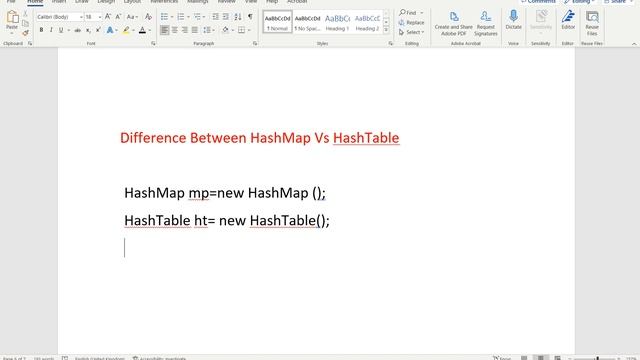Screen dimensions: 640x360
Task: Adjust the zoom slider in status bar
Action: pos(597,358)
